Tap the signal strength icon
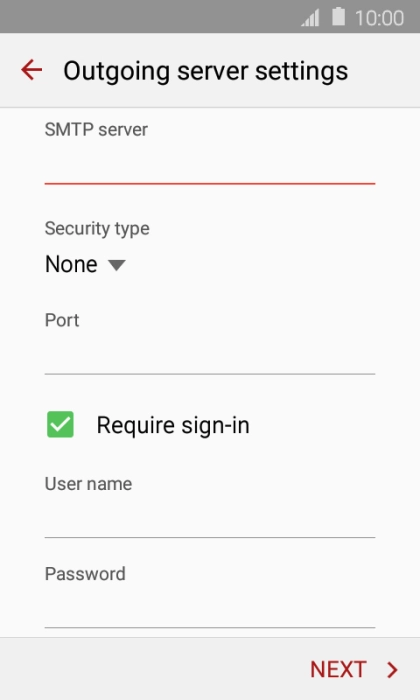 point(310,18)
